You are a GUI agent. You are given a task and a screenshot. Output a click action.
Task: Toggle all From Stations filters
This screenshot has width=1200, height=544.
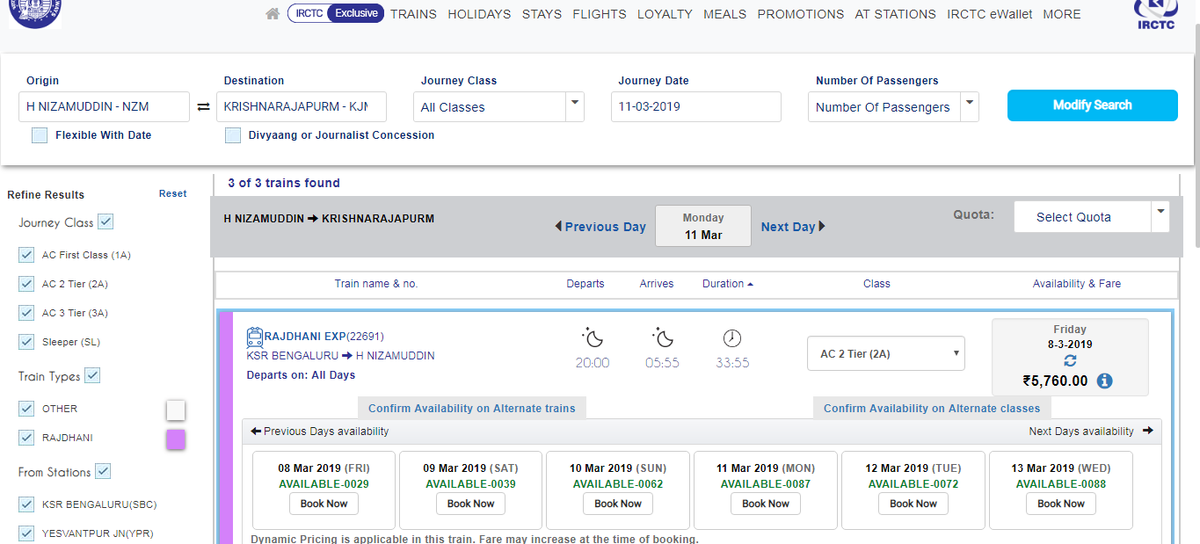pyautogui.click(x=103, y=471)
